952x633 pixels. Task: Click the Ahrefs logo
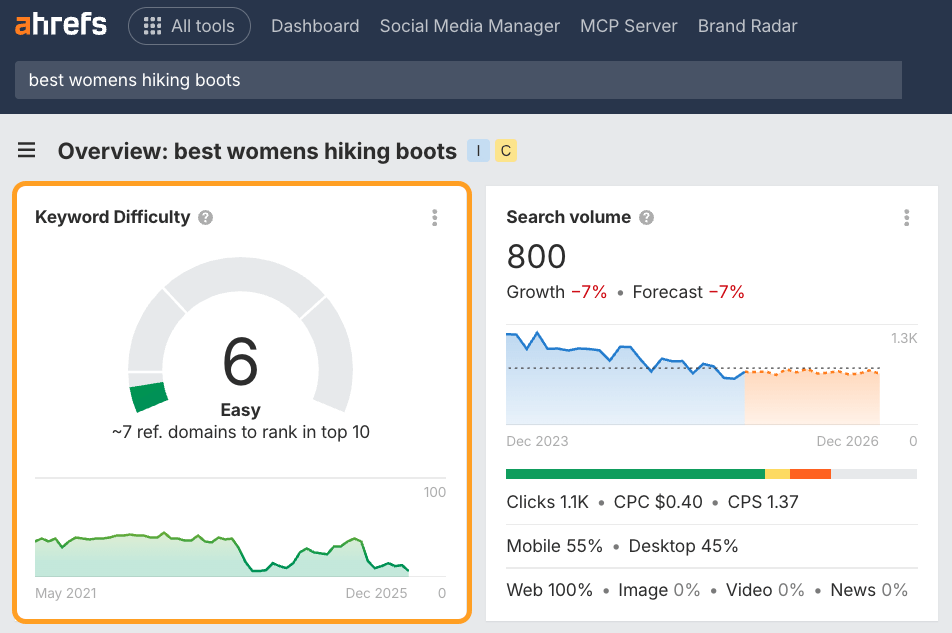click(61, 25)
